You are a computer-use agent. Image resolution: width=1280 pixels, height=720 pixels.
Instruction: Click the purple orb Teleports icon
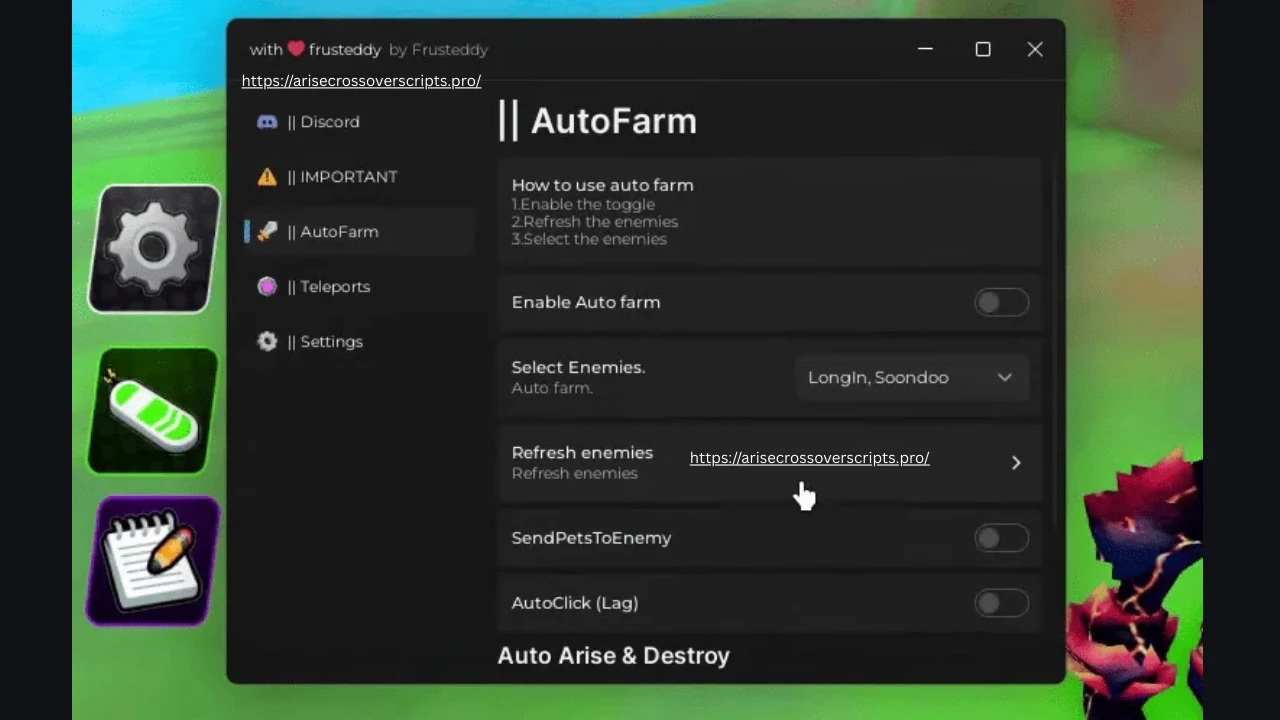267,287
